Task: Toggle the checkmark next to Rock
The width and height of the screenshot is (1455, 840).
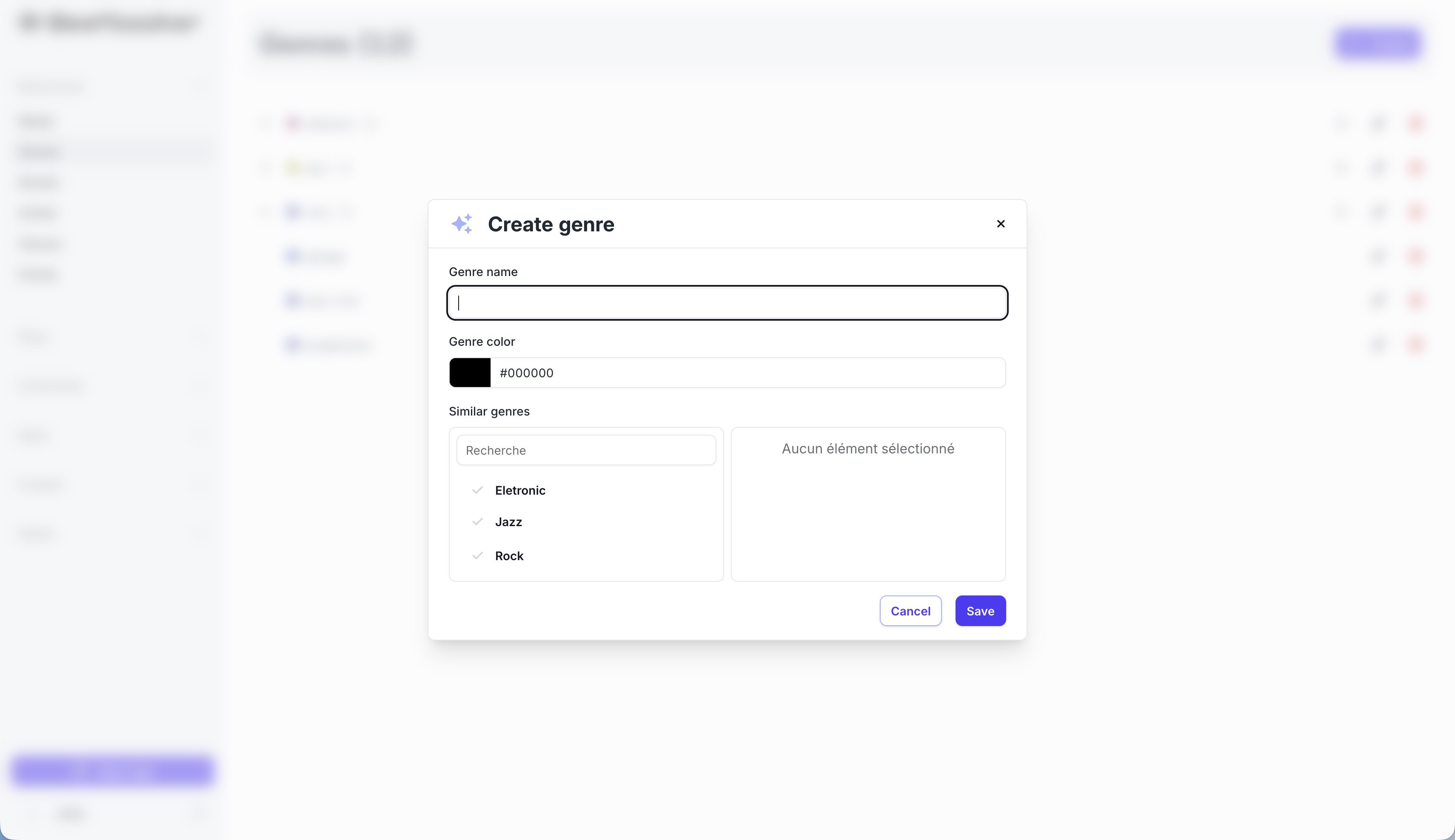Action: (x=477, y=556)
